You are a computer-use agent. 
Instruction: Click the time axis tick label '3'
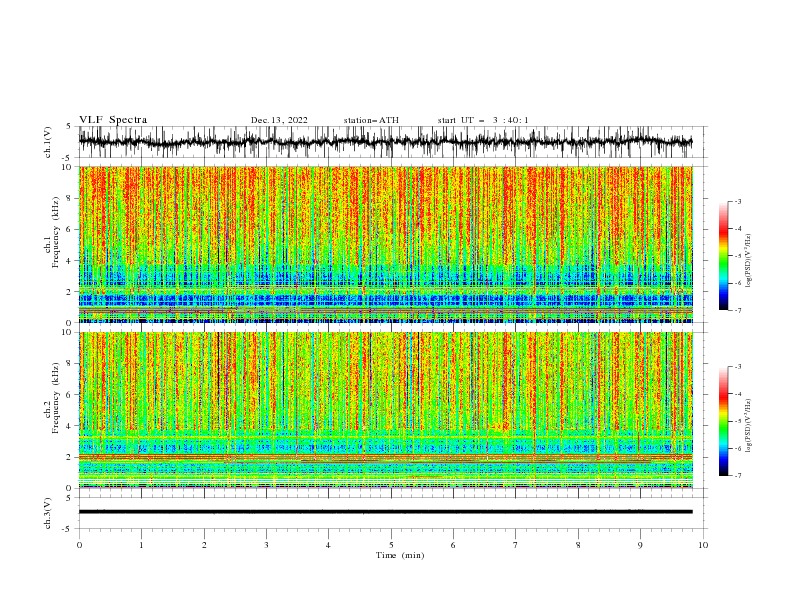[x=266, y=545]
